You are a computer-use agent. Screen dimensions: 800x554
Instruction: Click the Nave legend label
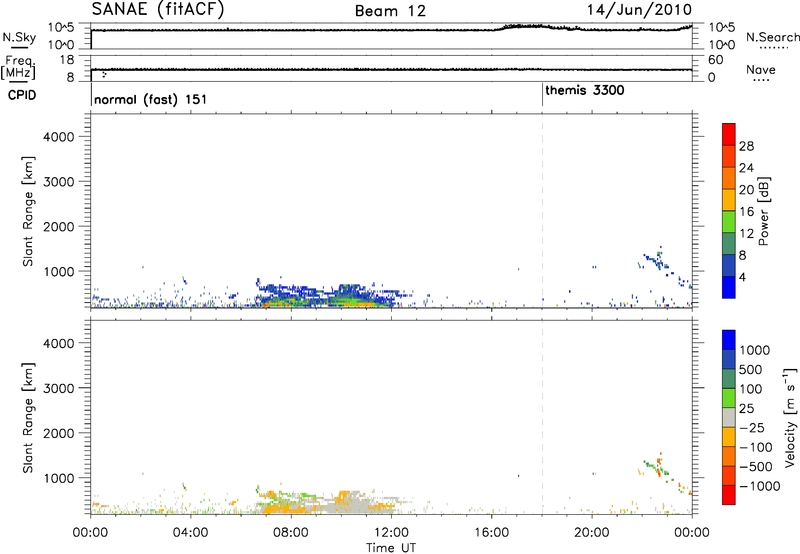point(760,69)
